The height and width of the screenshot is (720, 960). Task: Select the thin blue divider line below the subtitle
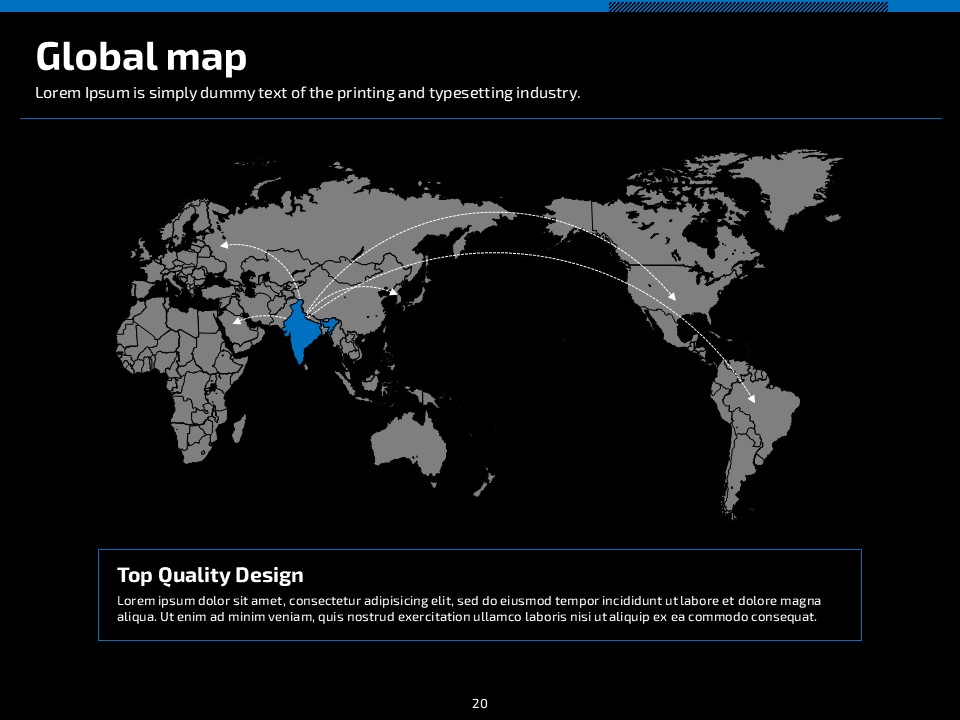480,119
